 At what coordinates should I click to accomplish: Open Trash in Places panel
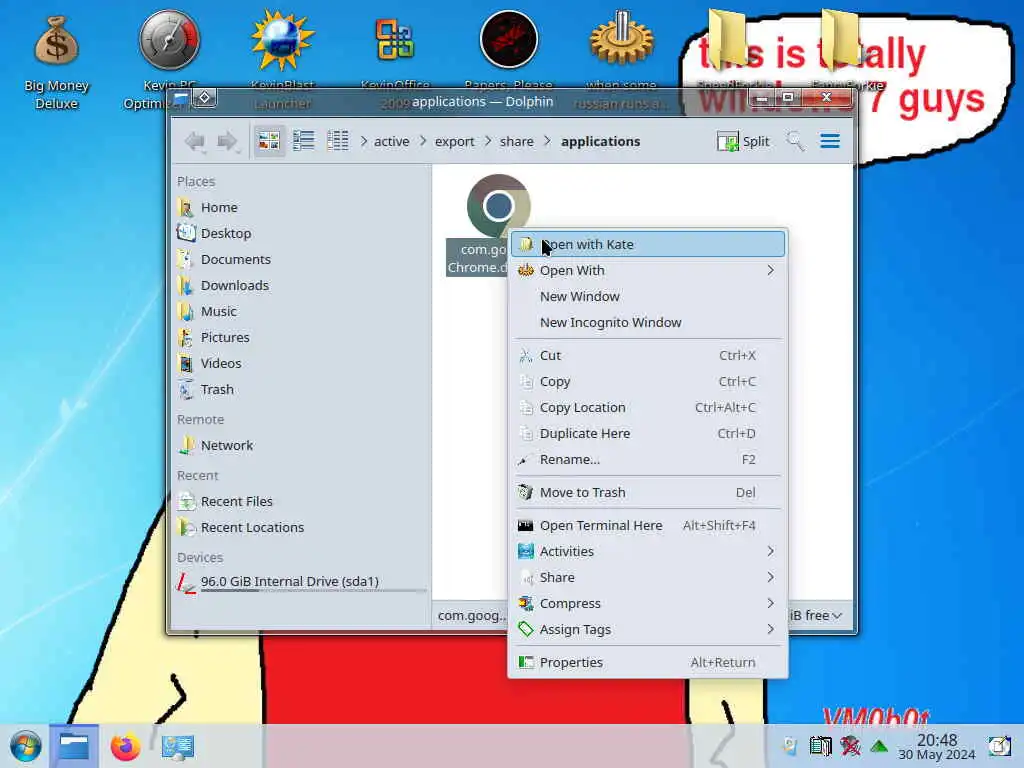point(300,390)
